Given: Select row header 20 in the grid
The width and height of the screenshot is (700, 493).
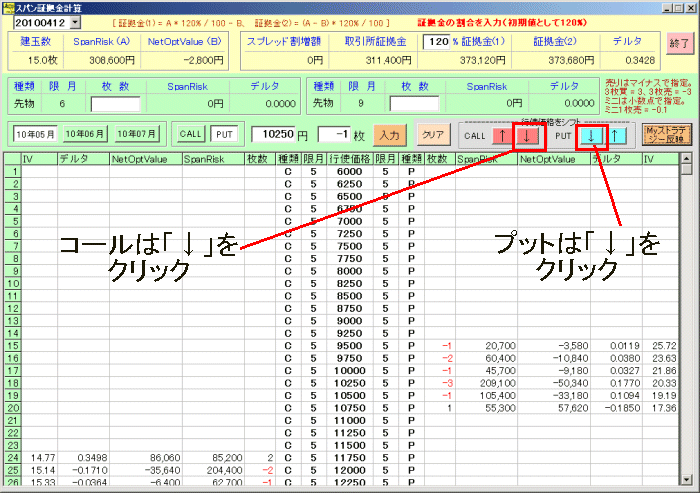Looking at the screenshot, I should 13,408.
